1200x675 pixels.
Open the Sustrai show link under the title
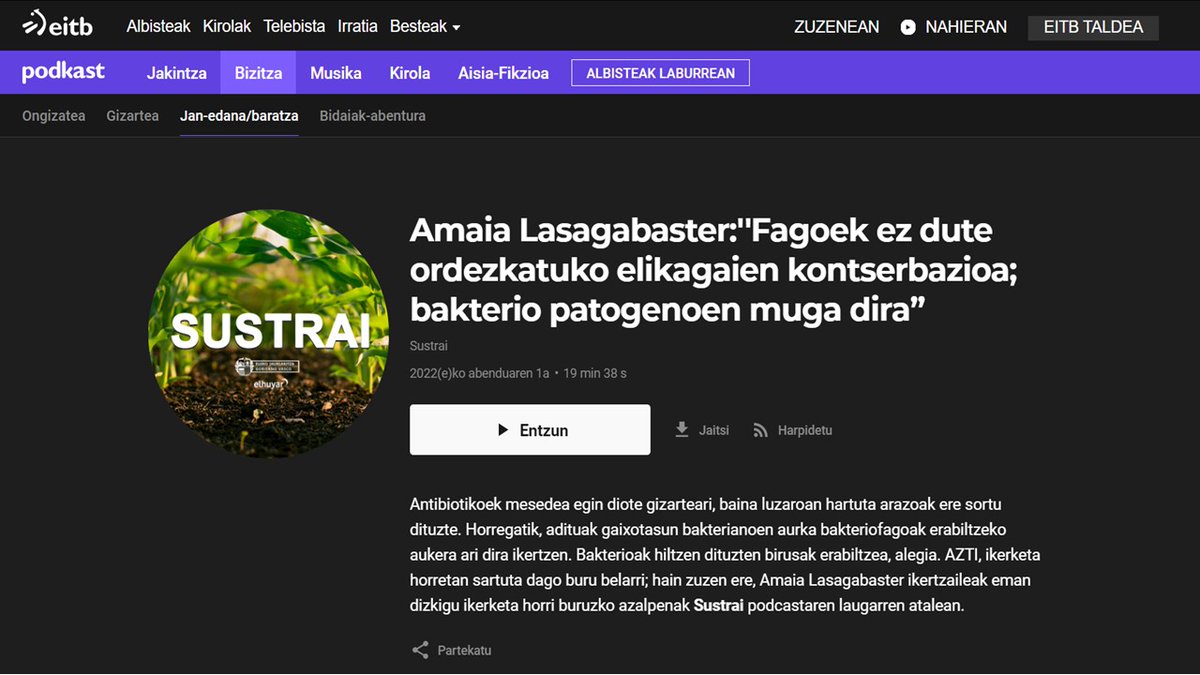(429, 346)
